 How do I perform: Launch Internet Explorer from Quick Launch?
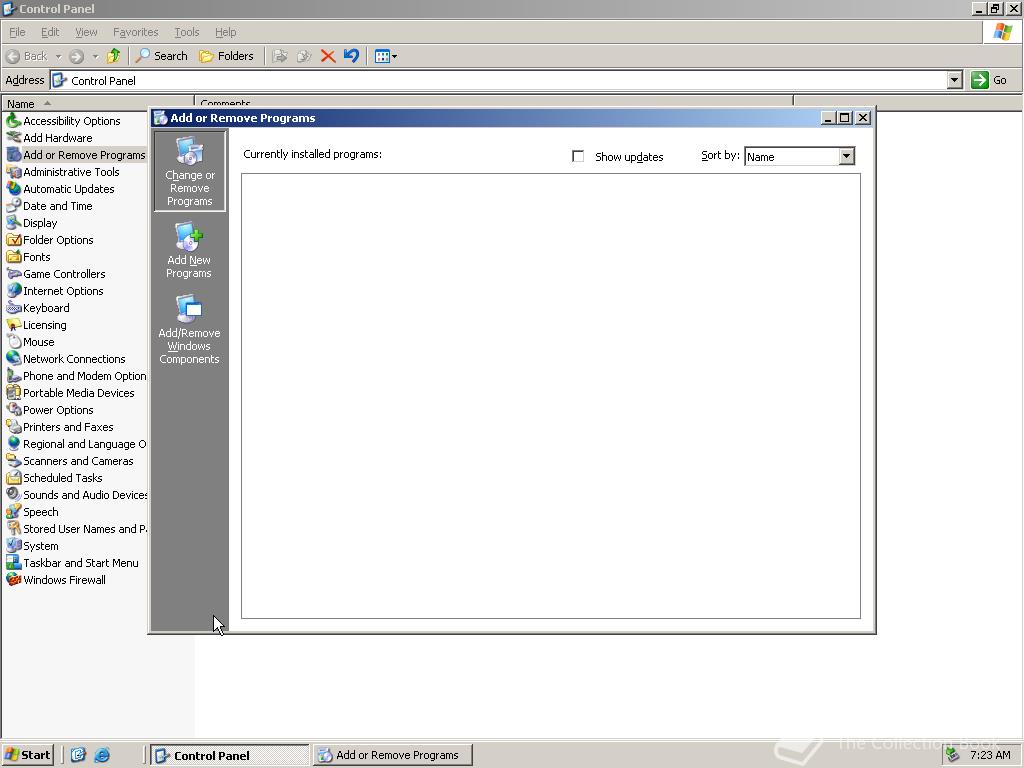pyautogui.click(x=102, y=755)
